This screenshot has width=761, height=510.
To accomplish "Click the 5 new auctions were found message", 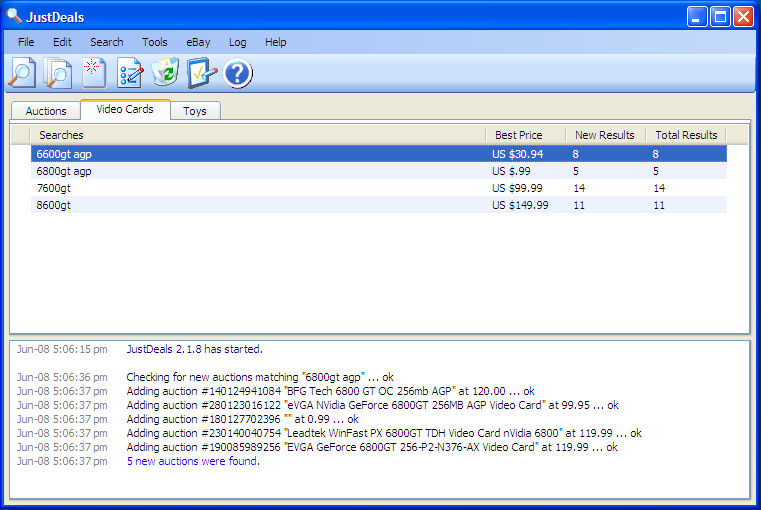I will pos(193,461).
